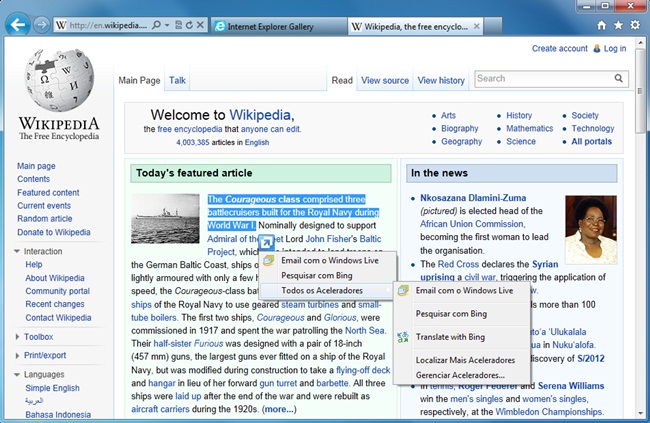Viewport: 650px width, 423px height.
Task: Click the compatibility view icon
Action: pyautogui.click(x=179, y=25)
